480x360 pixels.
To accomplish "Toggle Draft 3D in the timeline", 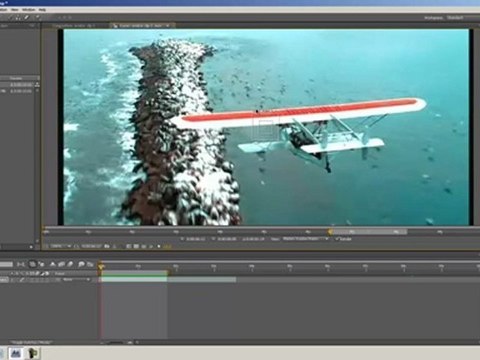I will [x=41, y=265].
